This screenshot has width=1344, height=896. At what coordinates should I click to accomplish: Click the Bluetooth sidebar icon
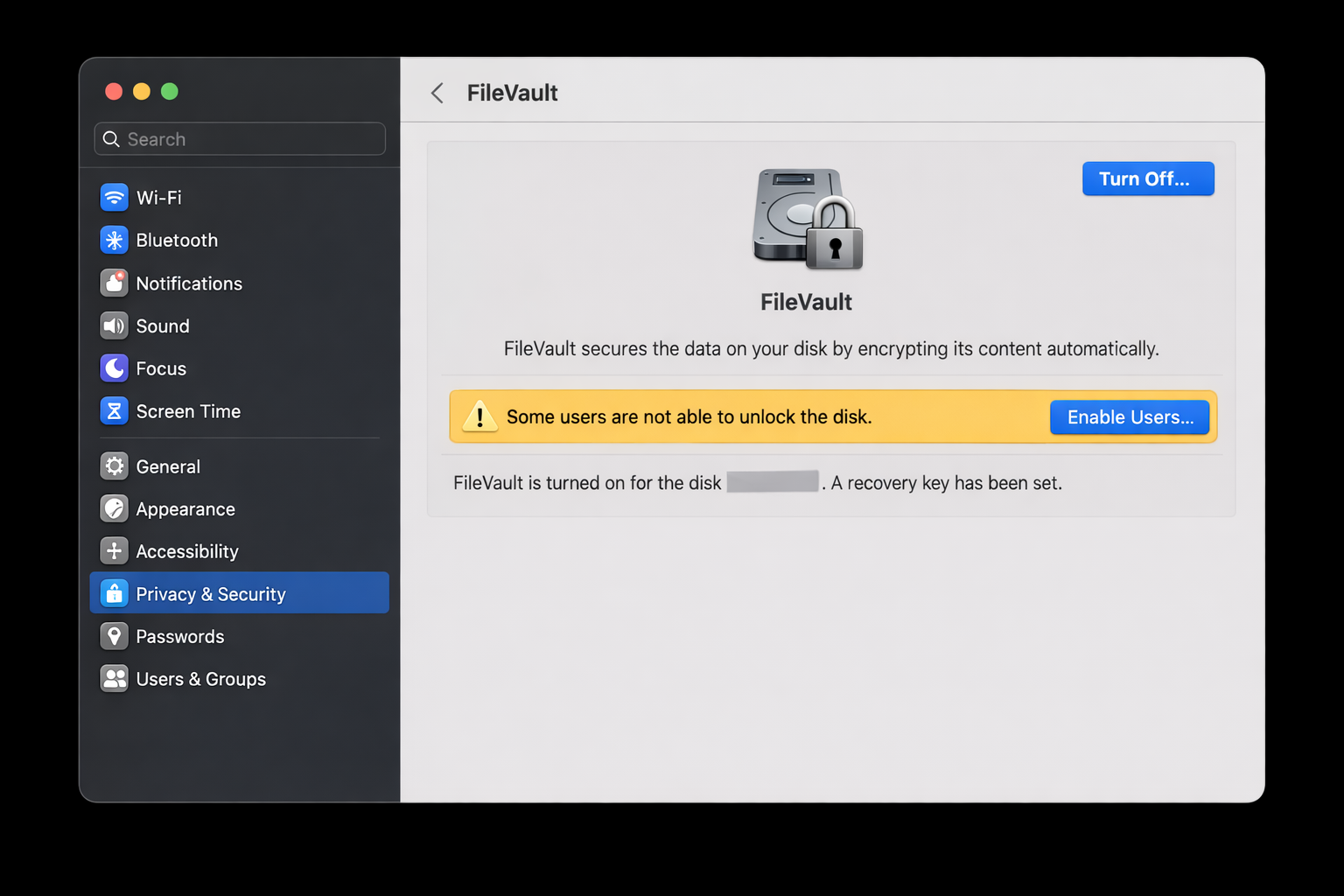(114, 240)
